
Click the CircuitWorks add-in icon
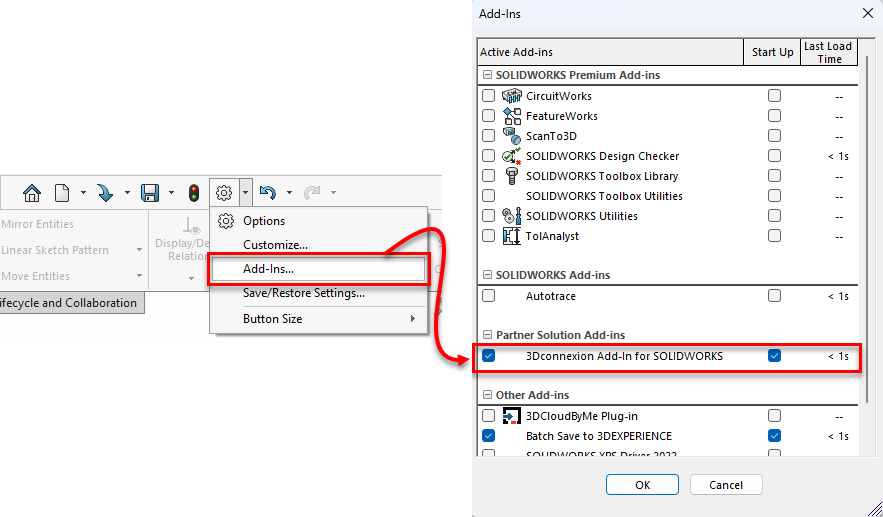point(511,96)
